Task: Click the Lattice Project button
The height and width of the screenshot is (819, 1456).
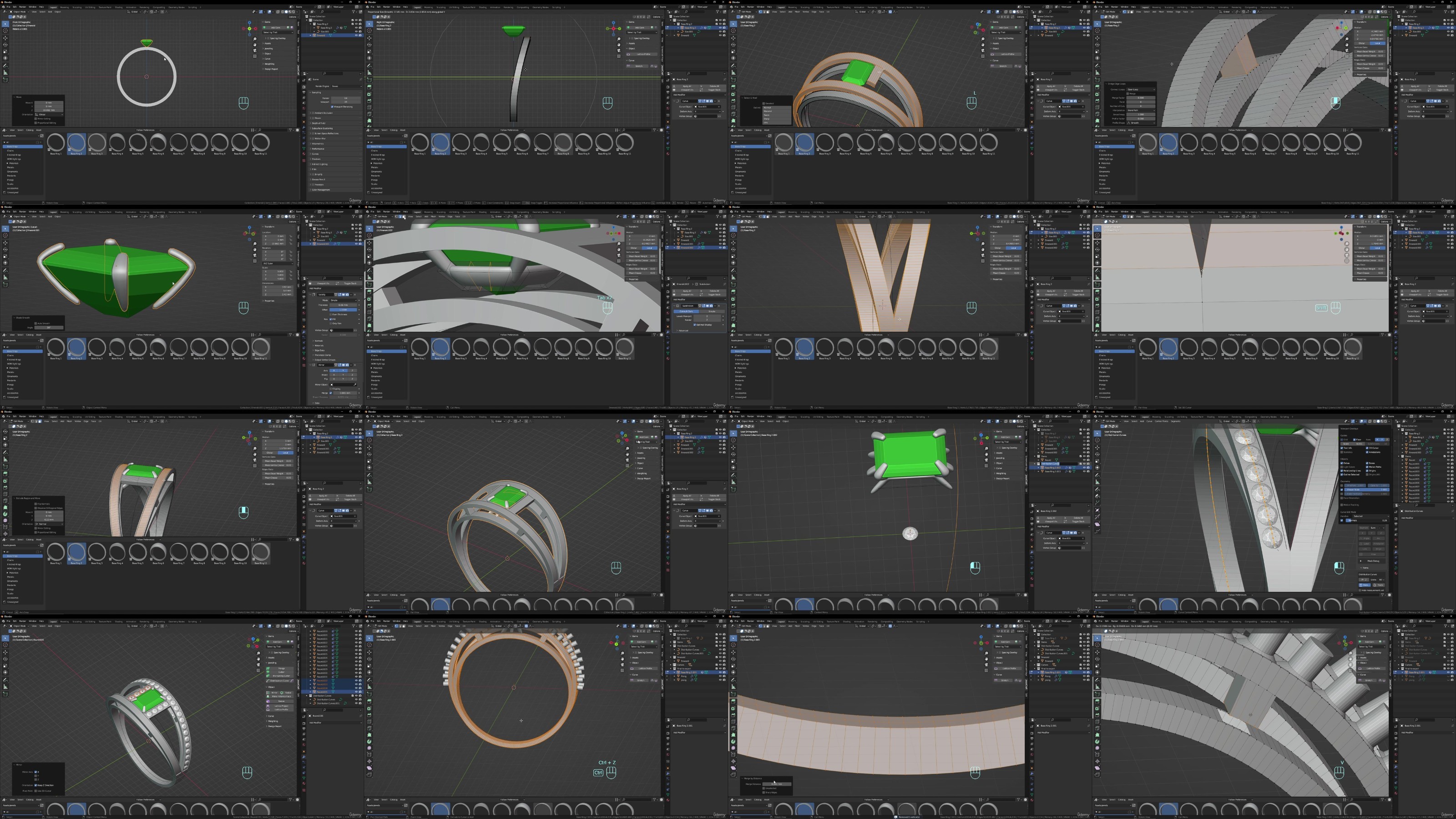Action: tap(280, 706)
